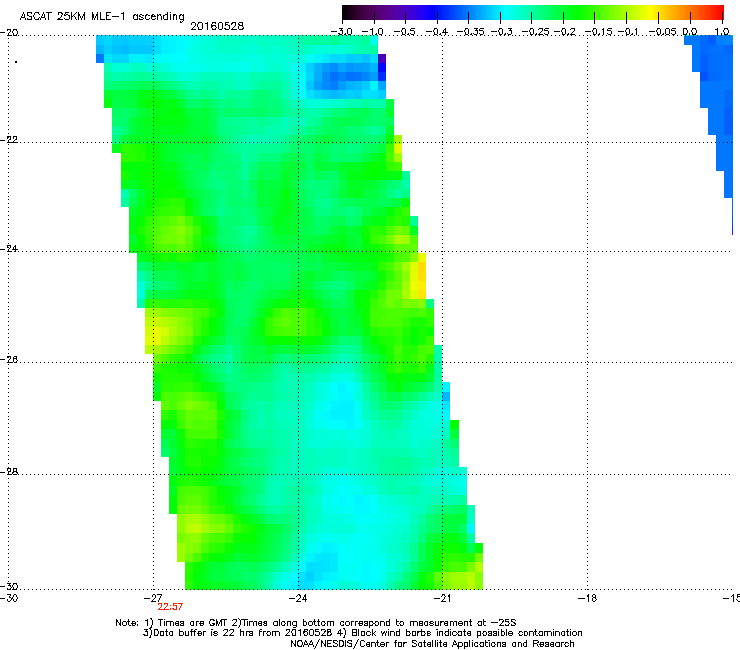Select the -0.25 color bar label
Image resolution: width=740 pixels, height=650 pixels.
[x=535, y=32]
